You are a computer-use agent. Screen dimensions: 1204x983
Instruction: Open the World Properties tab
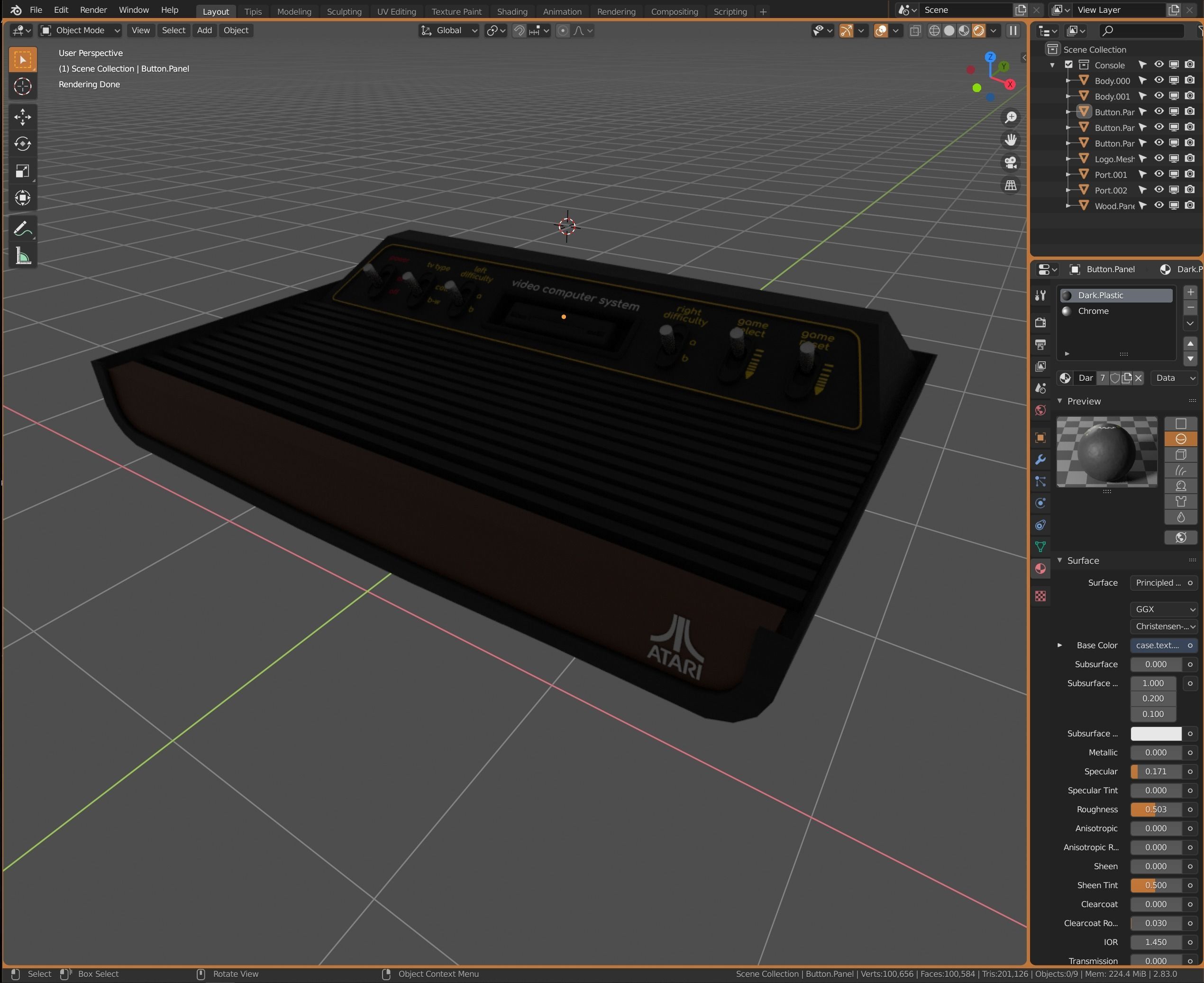tap(1040, 410)
